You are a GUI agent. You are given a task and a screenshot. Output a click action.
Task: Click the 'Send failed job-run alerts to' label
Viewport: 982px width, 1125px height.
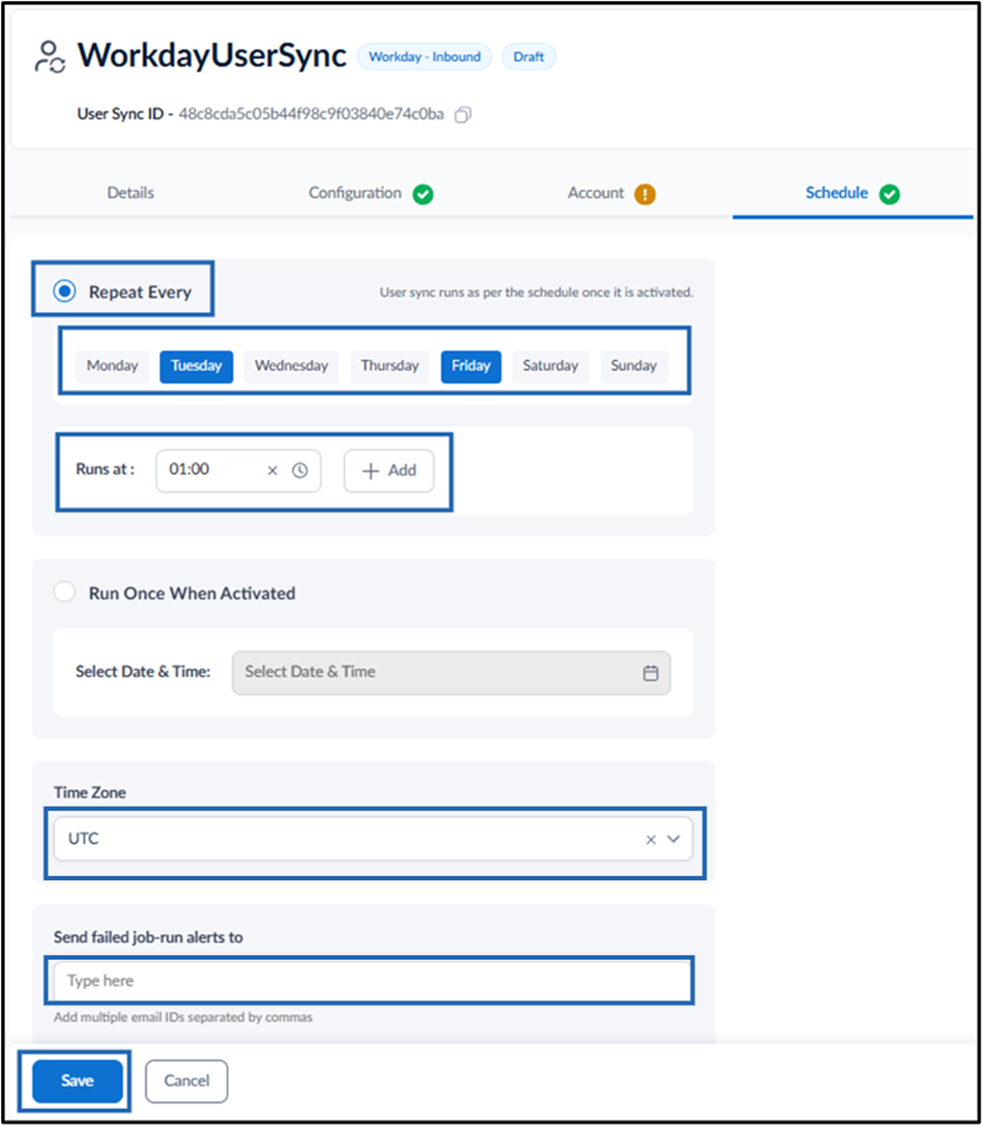pyautogui.click(x=148, y=937)
